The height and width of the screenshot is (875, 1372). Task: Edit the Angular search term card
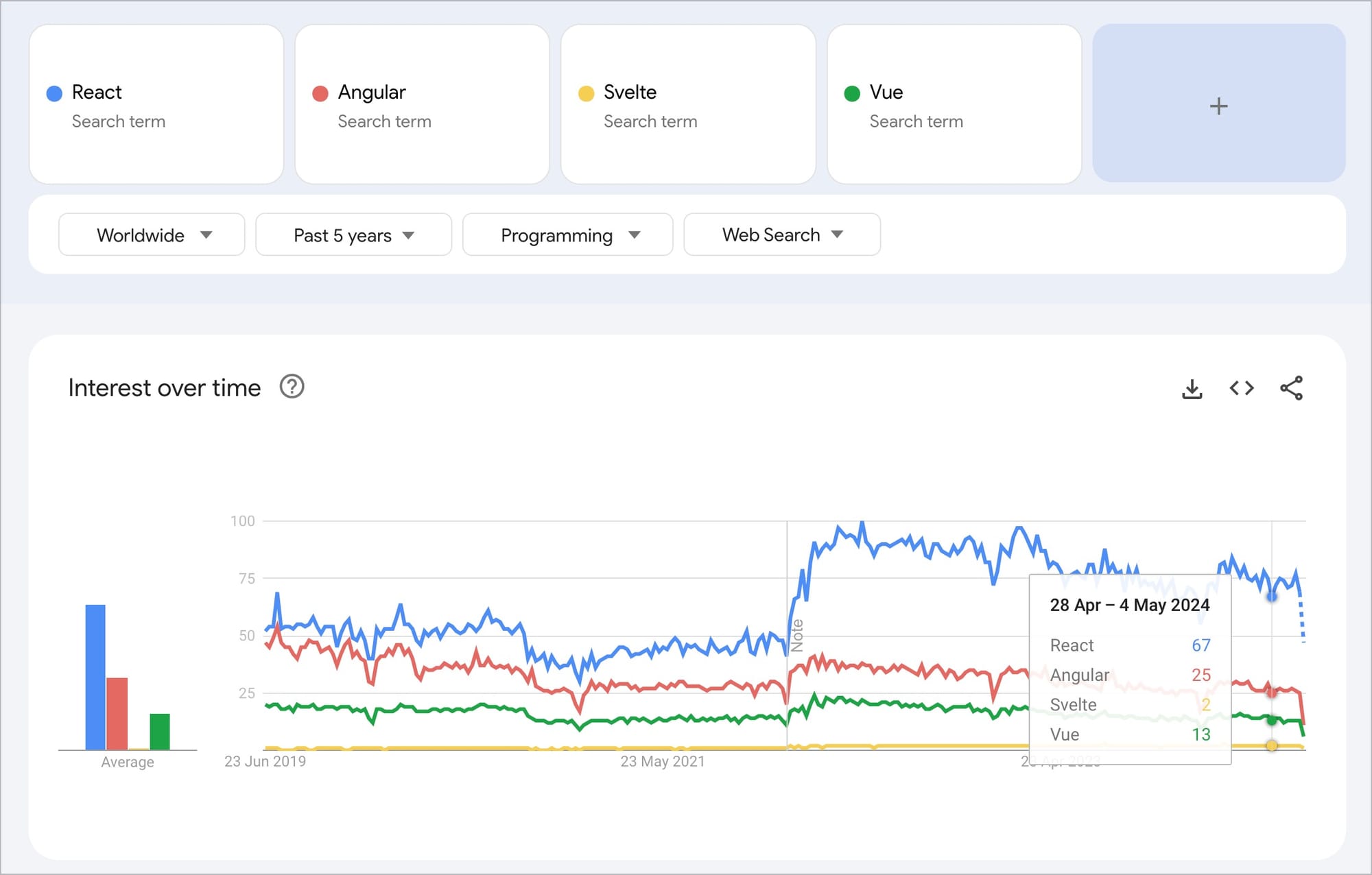click(x=422, y=105)
